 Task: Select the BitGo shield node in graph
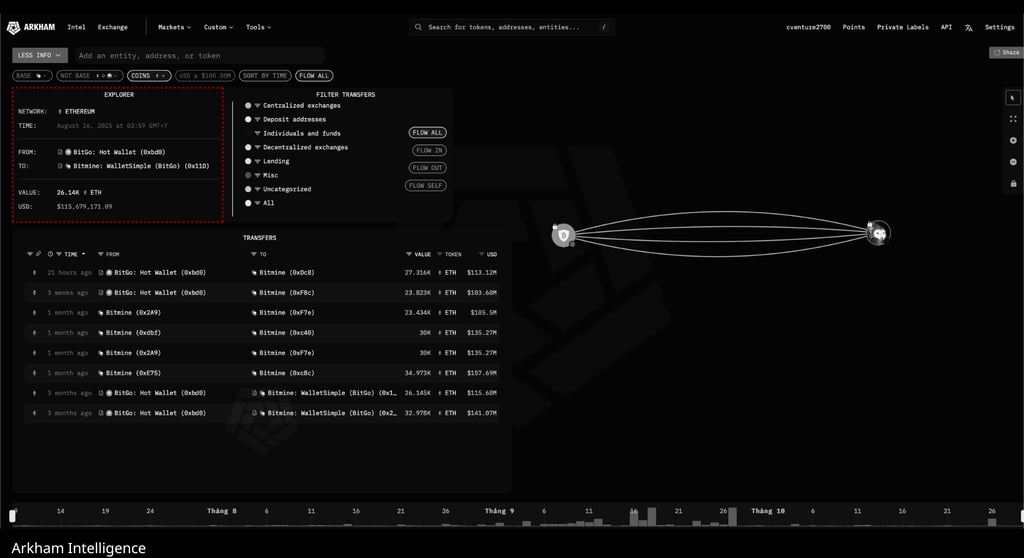pyautogui.click(x=563, y=235)
